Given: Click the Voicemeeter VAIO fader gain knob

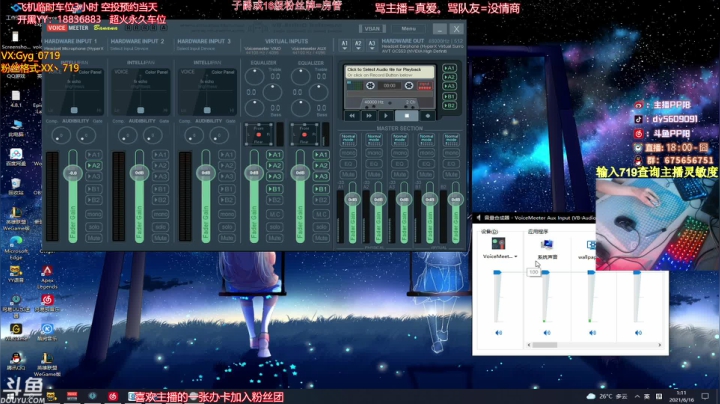Looking at the screenshot, I should [254, 173].
